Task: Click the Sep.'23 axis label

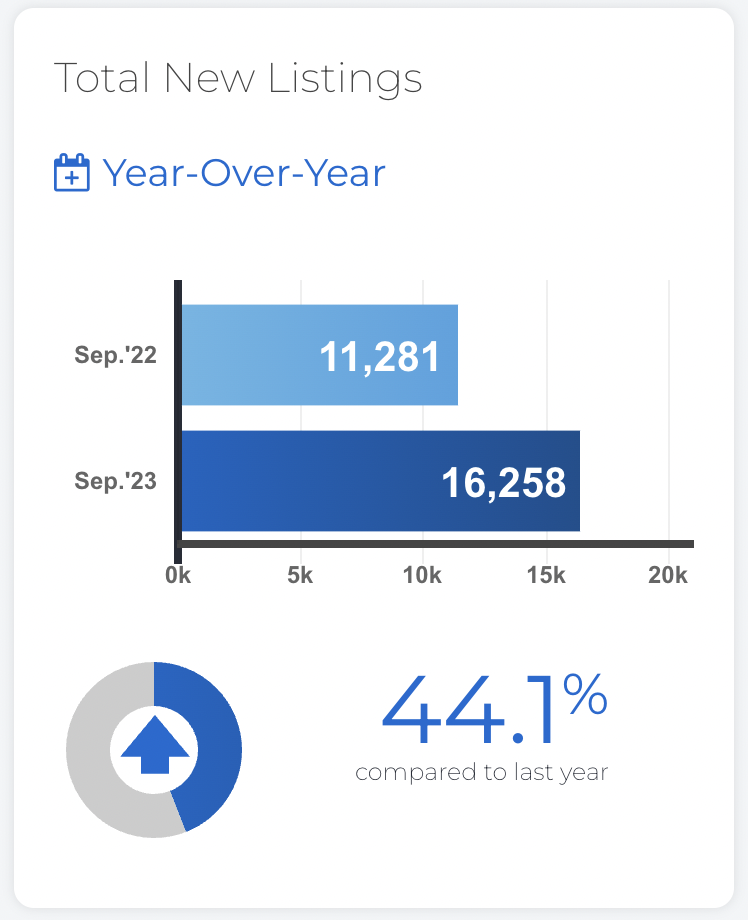Action: coord(116,481)
